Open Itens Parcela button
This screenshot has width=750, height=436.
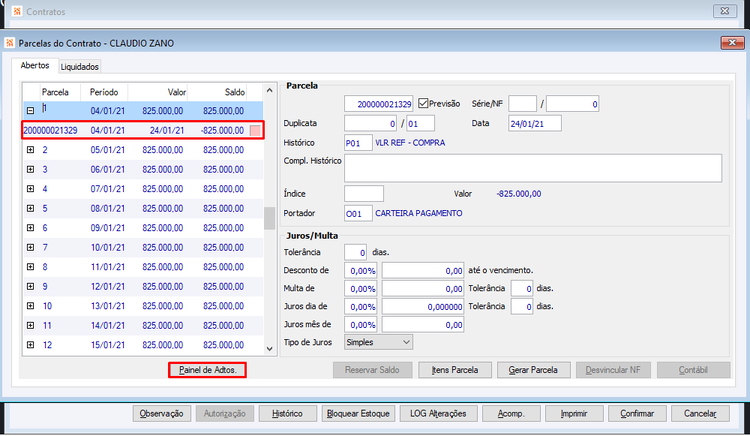click(455, 370)
